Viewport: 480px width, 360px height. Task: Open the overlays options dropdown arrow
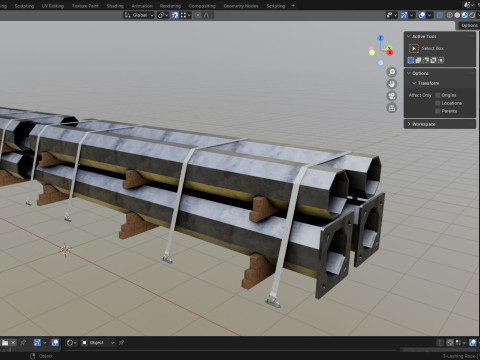tap(430, 15)
